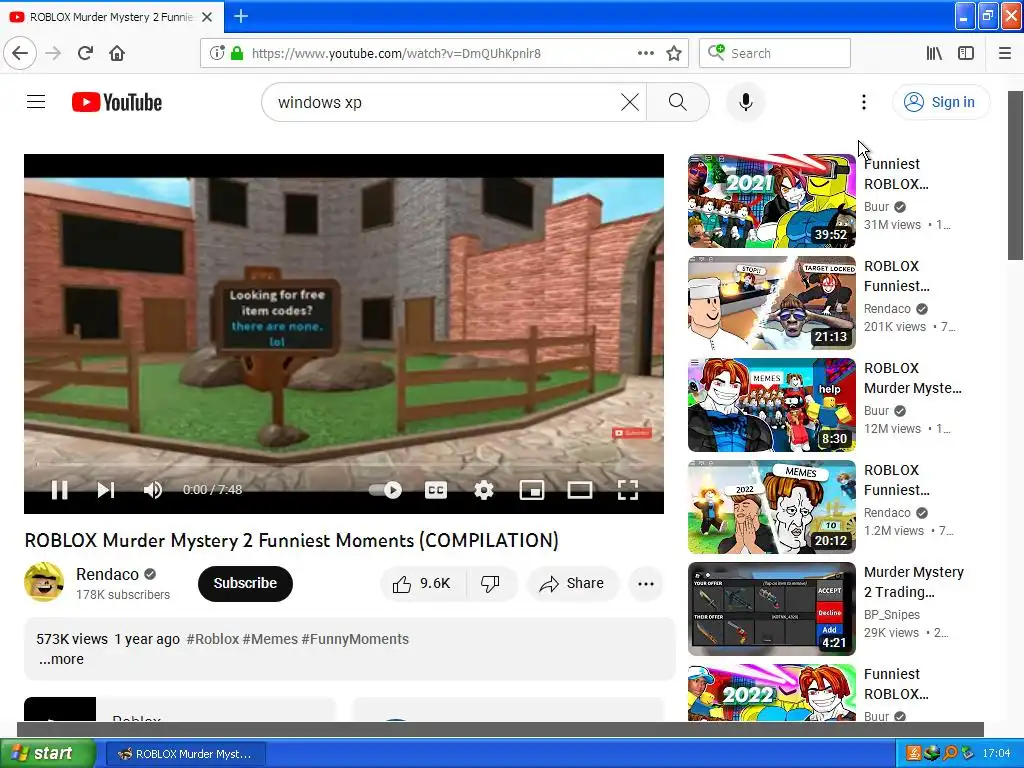The height and width of the screenshot is (768, 1024).
Task: Search with your voice microphone
Action: (x=745, y=102)
